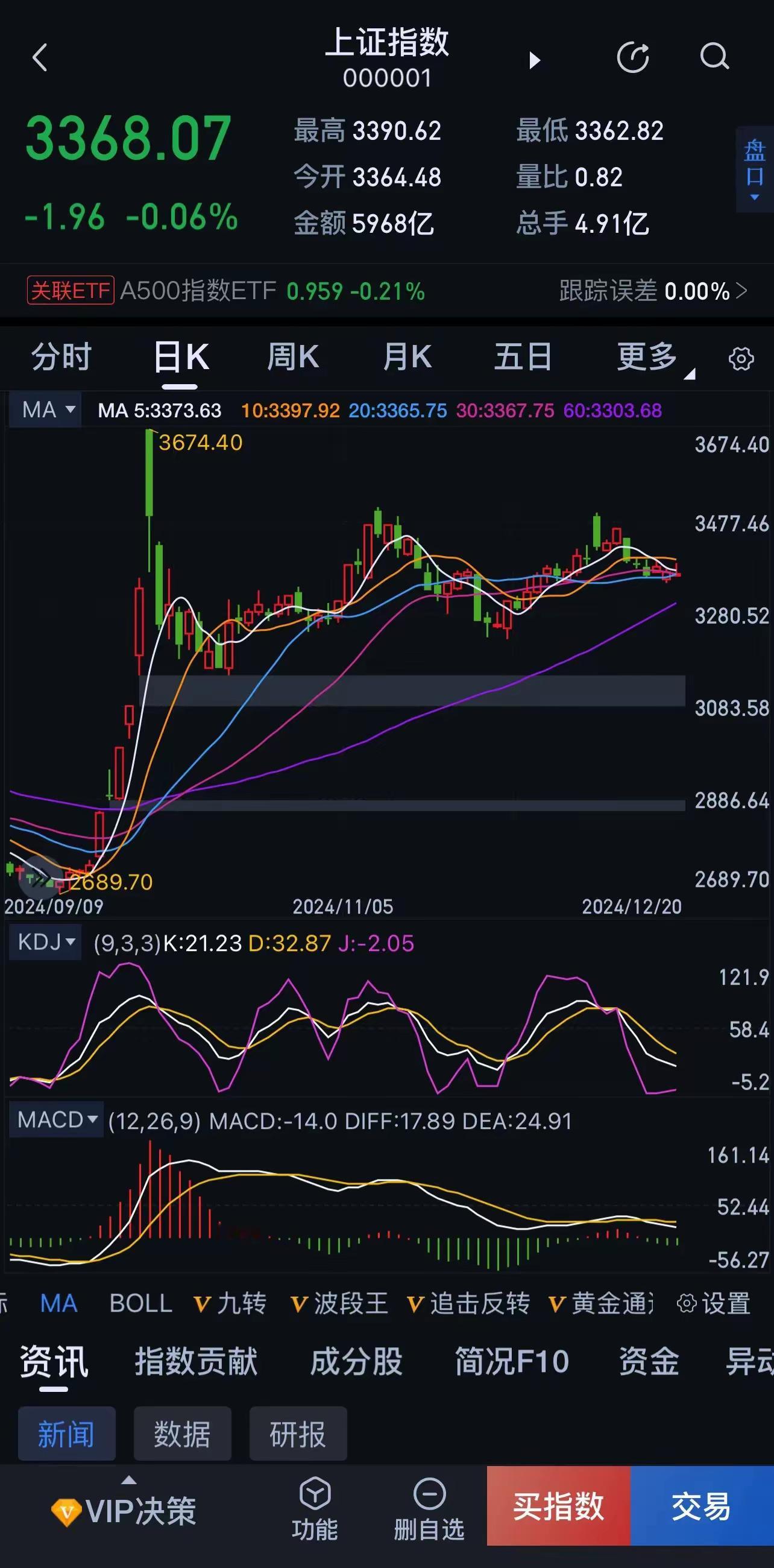774x1568 pixels.
Task: Select the 月K chart tab
Action: tap(407, 356)
